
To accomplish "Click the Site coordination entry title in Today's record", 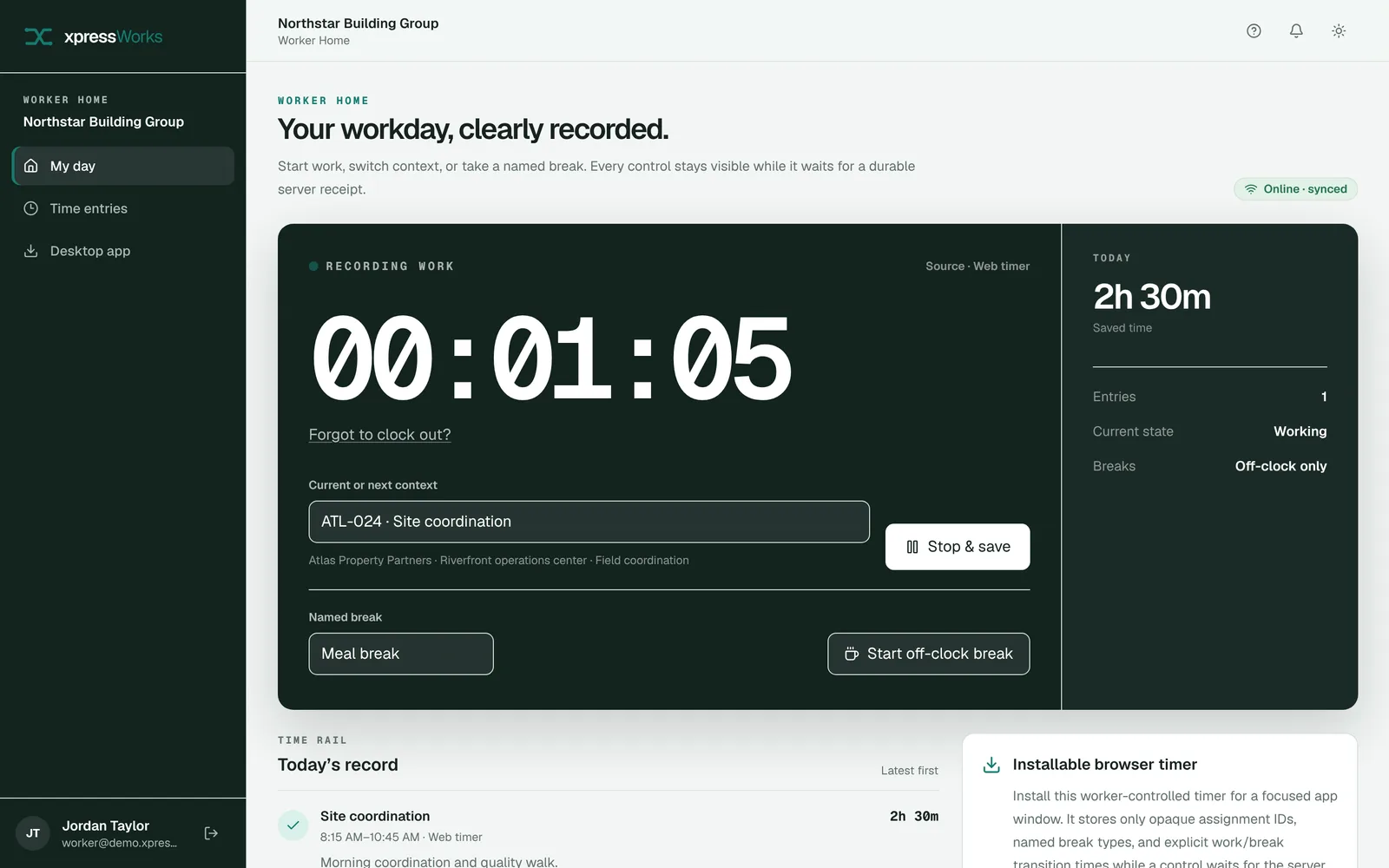I will (x=375, y=816).
